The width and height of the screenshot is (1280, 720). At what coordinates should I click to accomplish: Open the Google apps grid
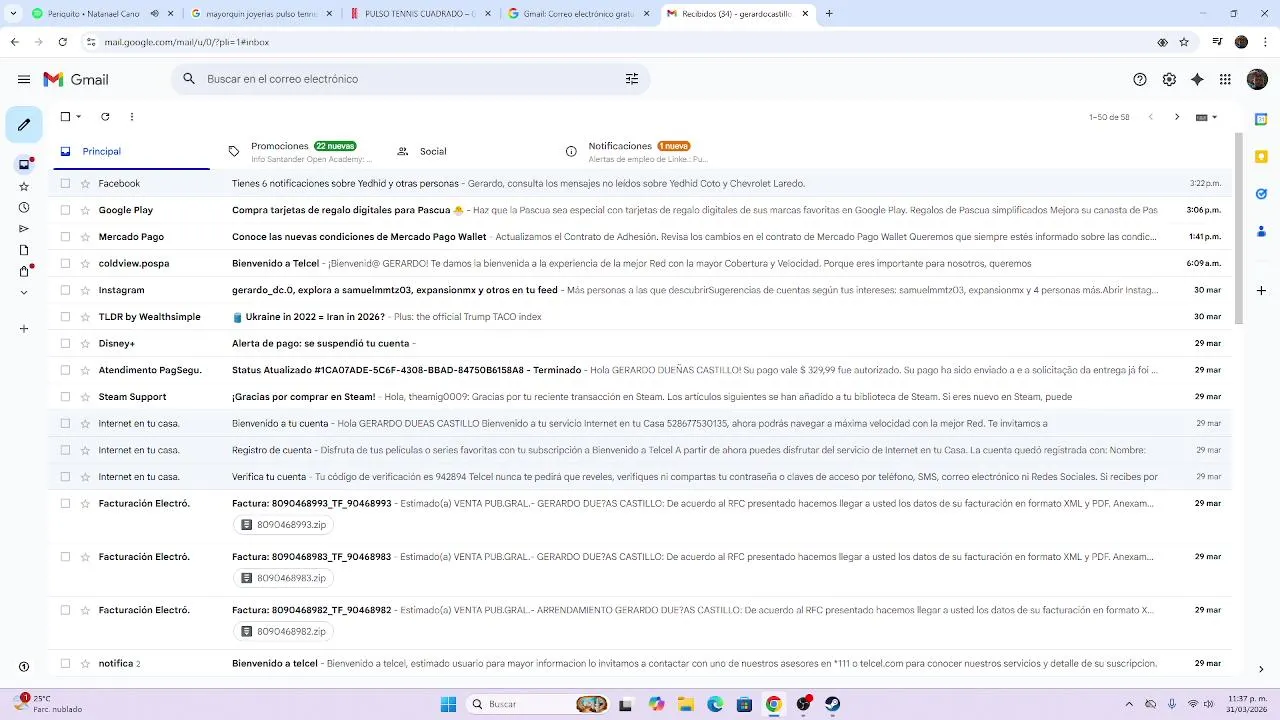coord(1225,79)
